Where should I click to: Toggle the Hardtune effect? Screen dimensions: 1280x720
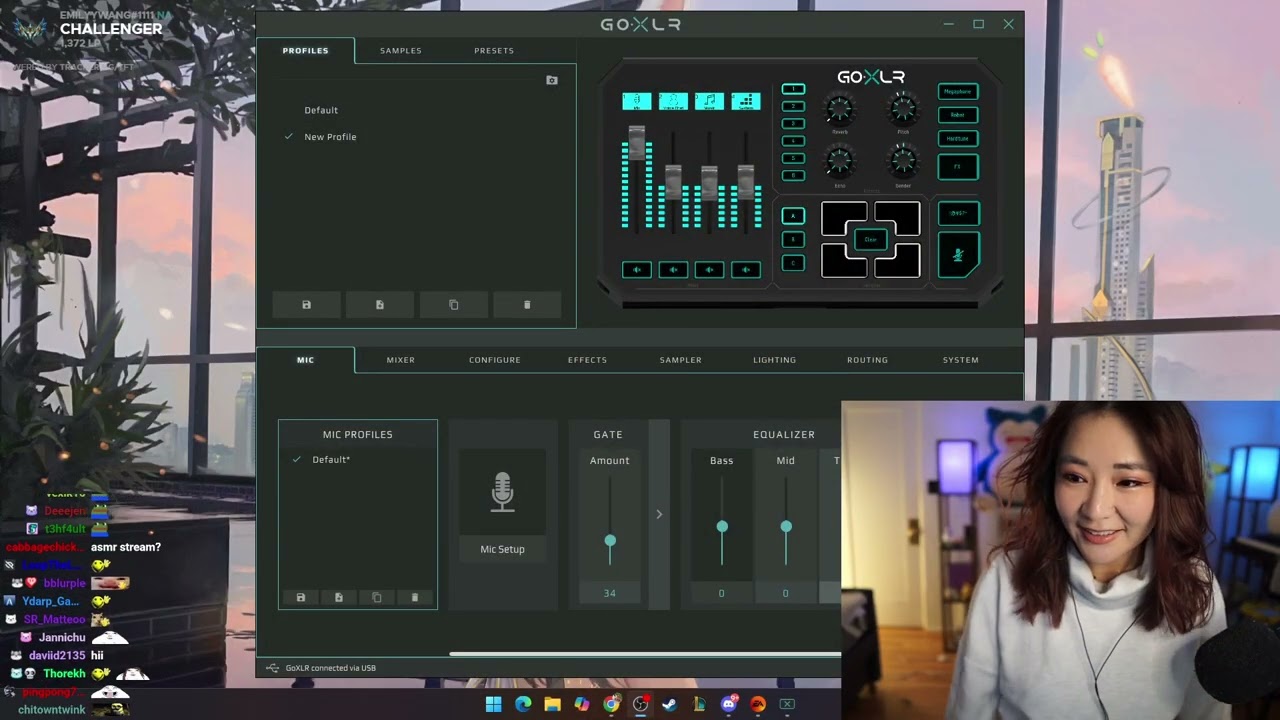pyautogui.click(x=958, y=138)
